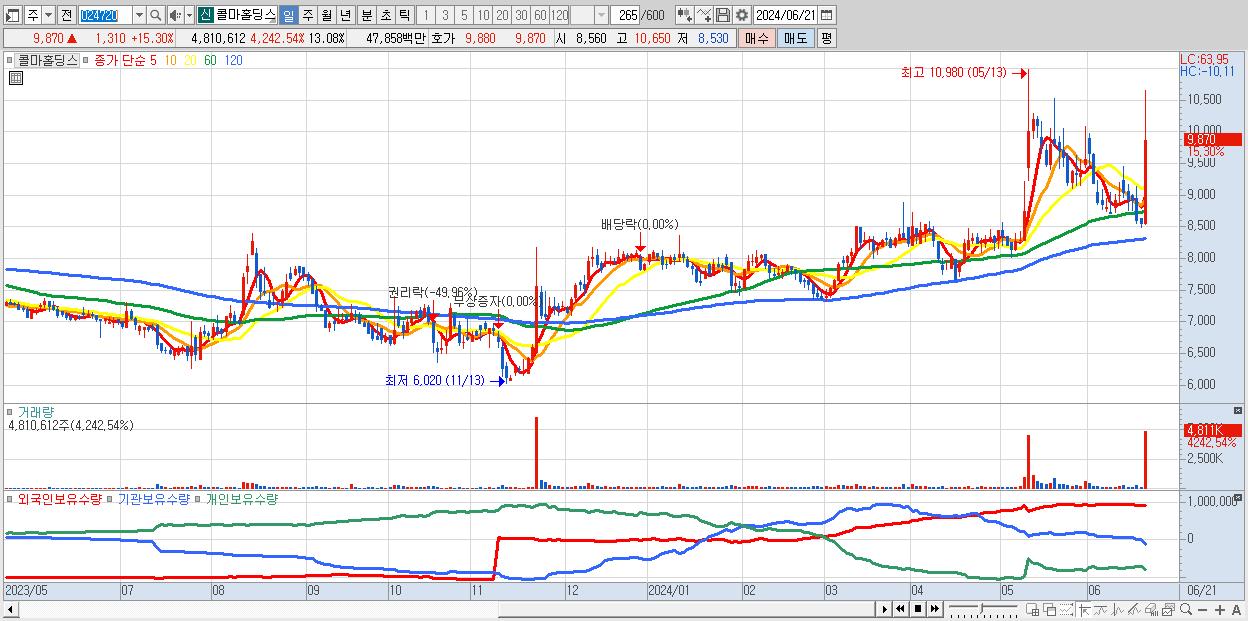Click the 콜마홀딩스 chart legend label
This screenshot has height=621, width=1248.
[x=46, y=60]
